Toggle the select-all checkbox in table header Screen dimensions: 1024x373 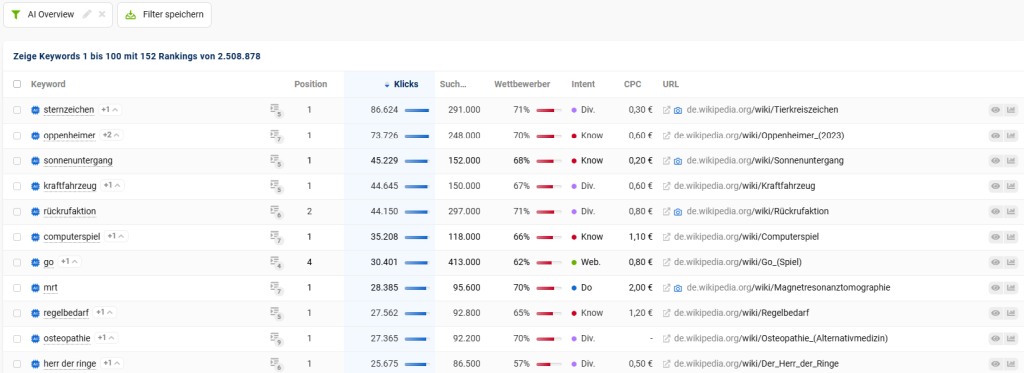pos(17,84)
